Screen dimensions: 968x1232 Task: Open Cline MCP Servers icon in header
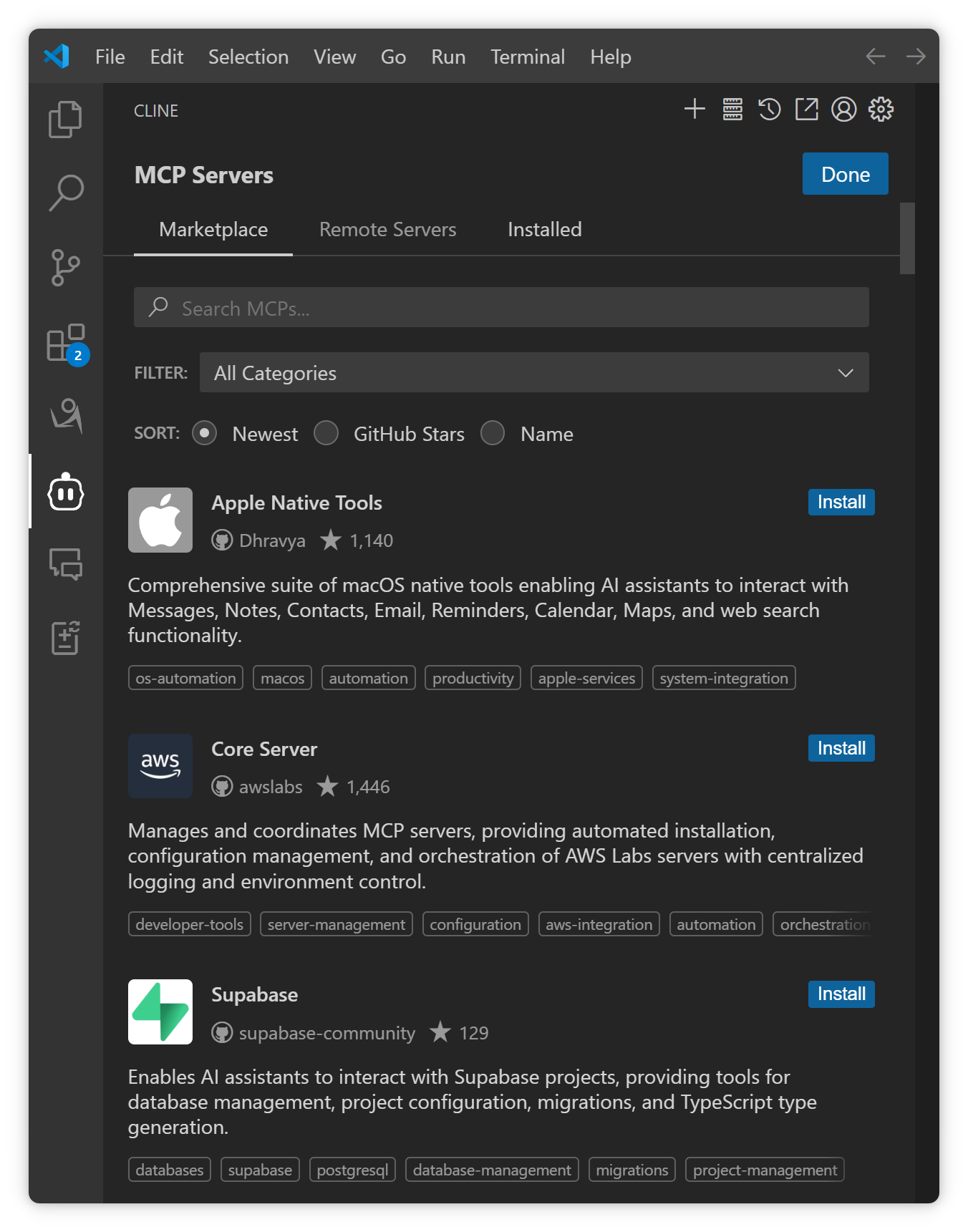732,110
